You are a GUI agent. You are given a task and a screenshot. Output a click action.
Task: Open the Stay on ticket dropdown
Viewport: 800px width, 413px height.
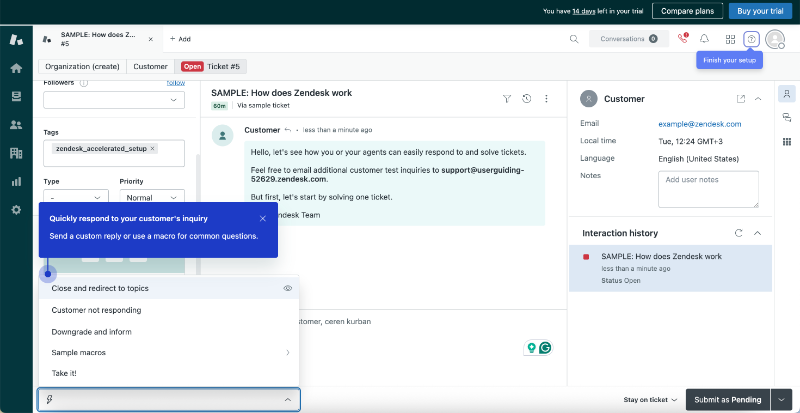pos(650,400)
